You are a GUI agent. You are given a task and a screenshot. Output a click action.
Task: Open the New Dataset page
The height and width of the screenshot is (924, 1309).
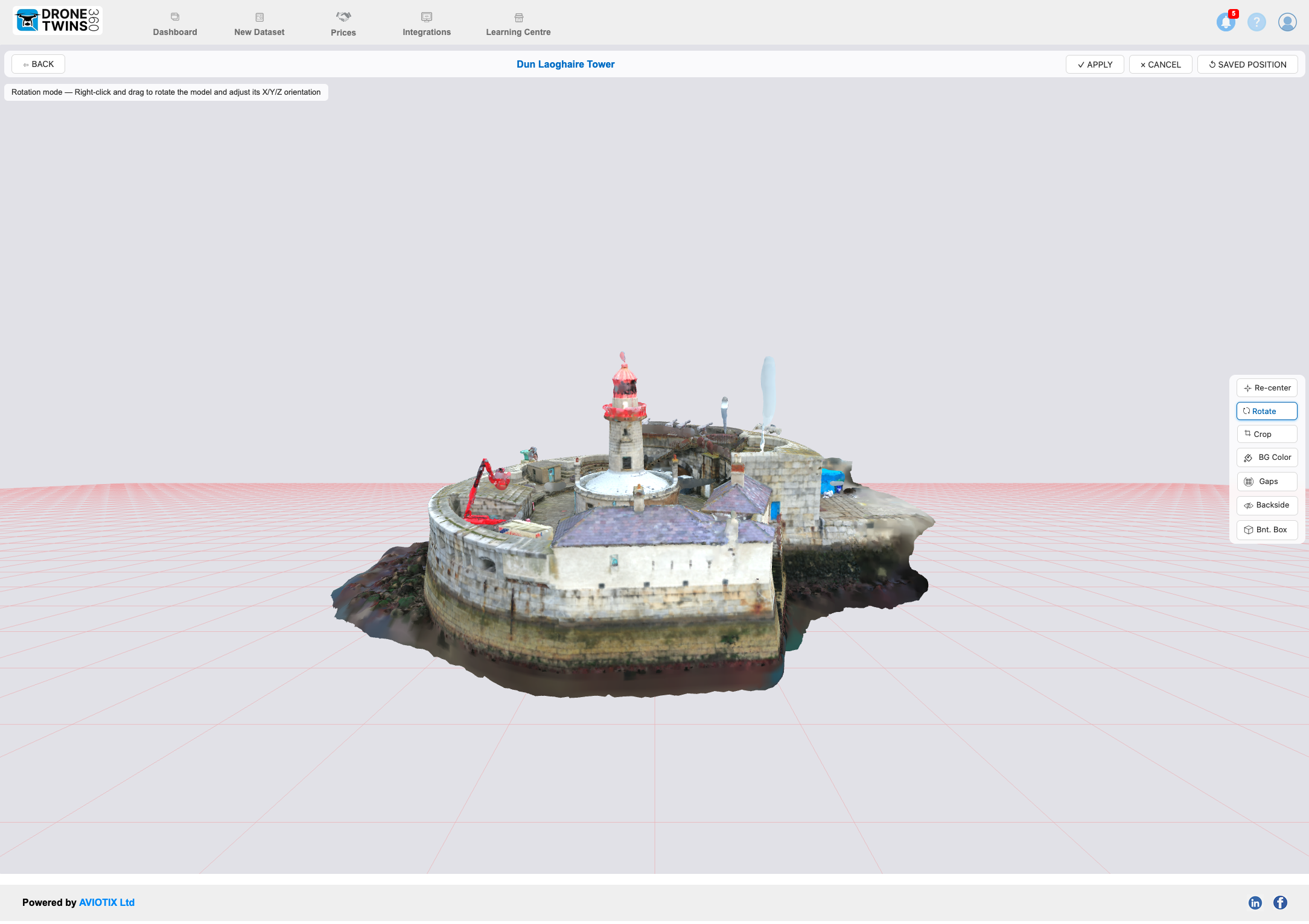[260, 24]
